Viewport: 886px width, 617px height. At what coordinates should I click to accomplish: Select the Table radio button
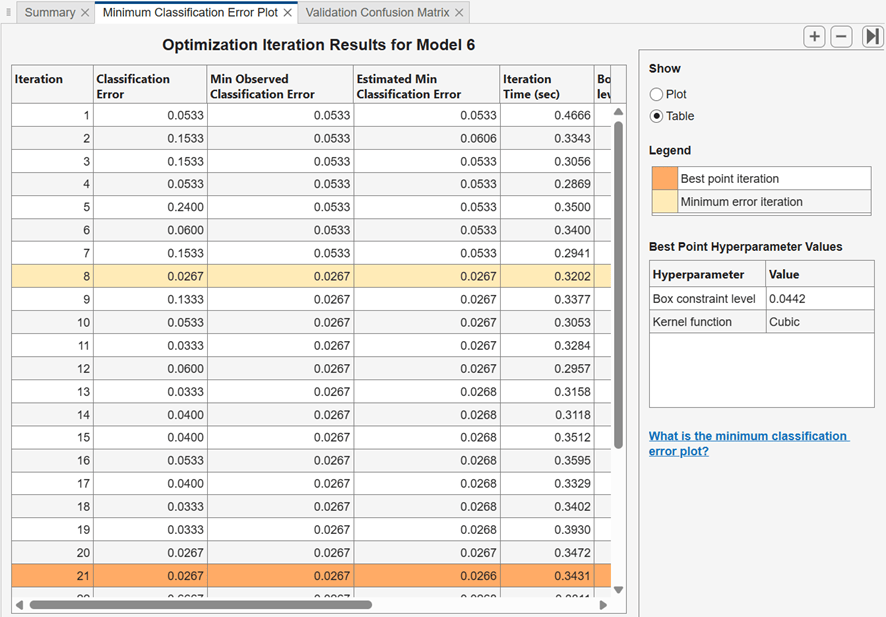(x=656, y=116)
